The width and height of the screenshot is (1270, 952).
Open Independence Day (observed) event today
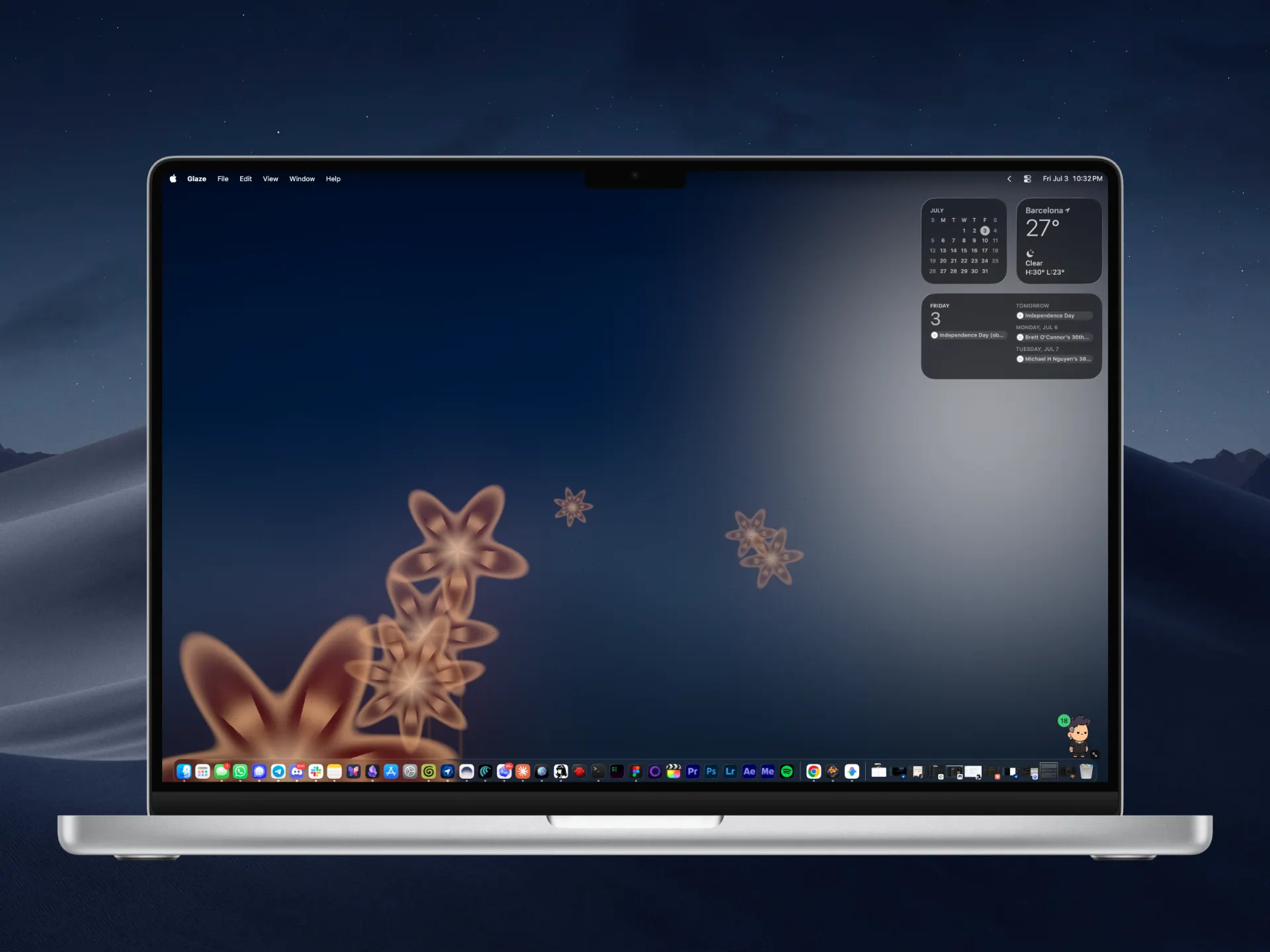[968, 335]
